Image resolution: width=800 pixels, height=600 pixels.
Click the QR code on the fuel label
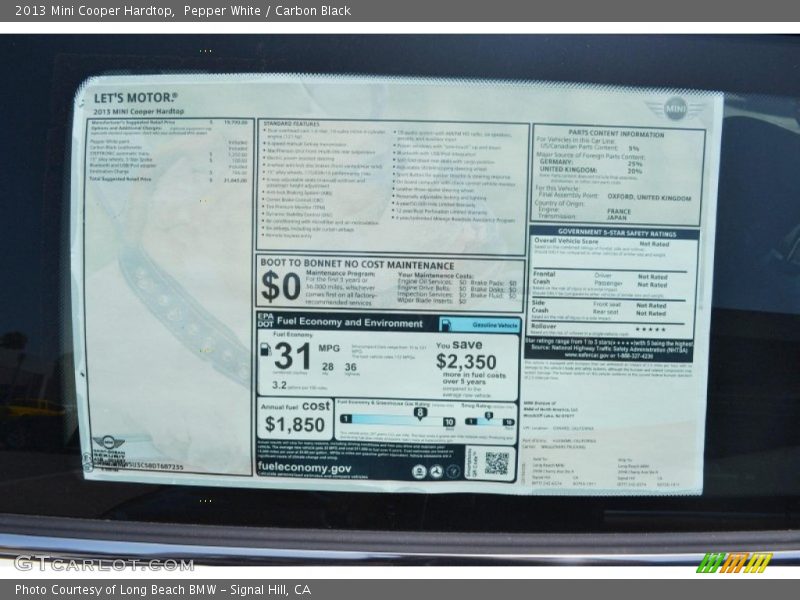(x=496, y=463)
